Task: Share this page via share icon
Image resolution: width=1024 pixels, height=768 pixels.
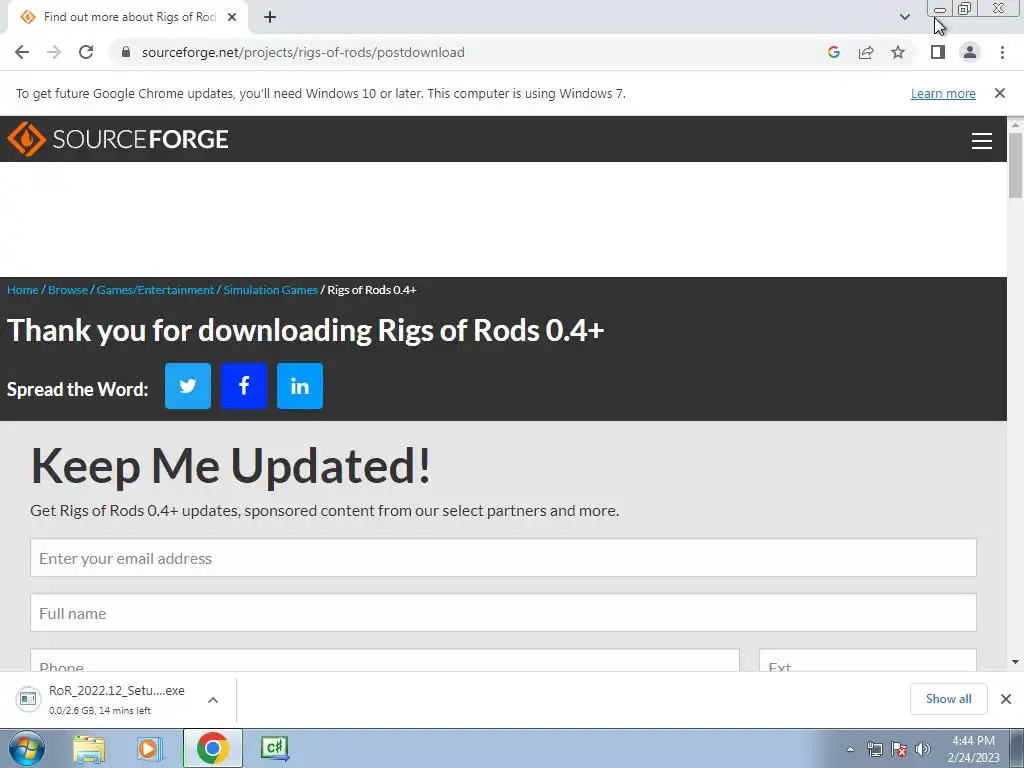Action: pos(866,52)
